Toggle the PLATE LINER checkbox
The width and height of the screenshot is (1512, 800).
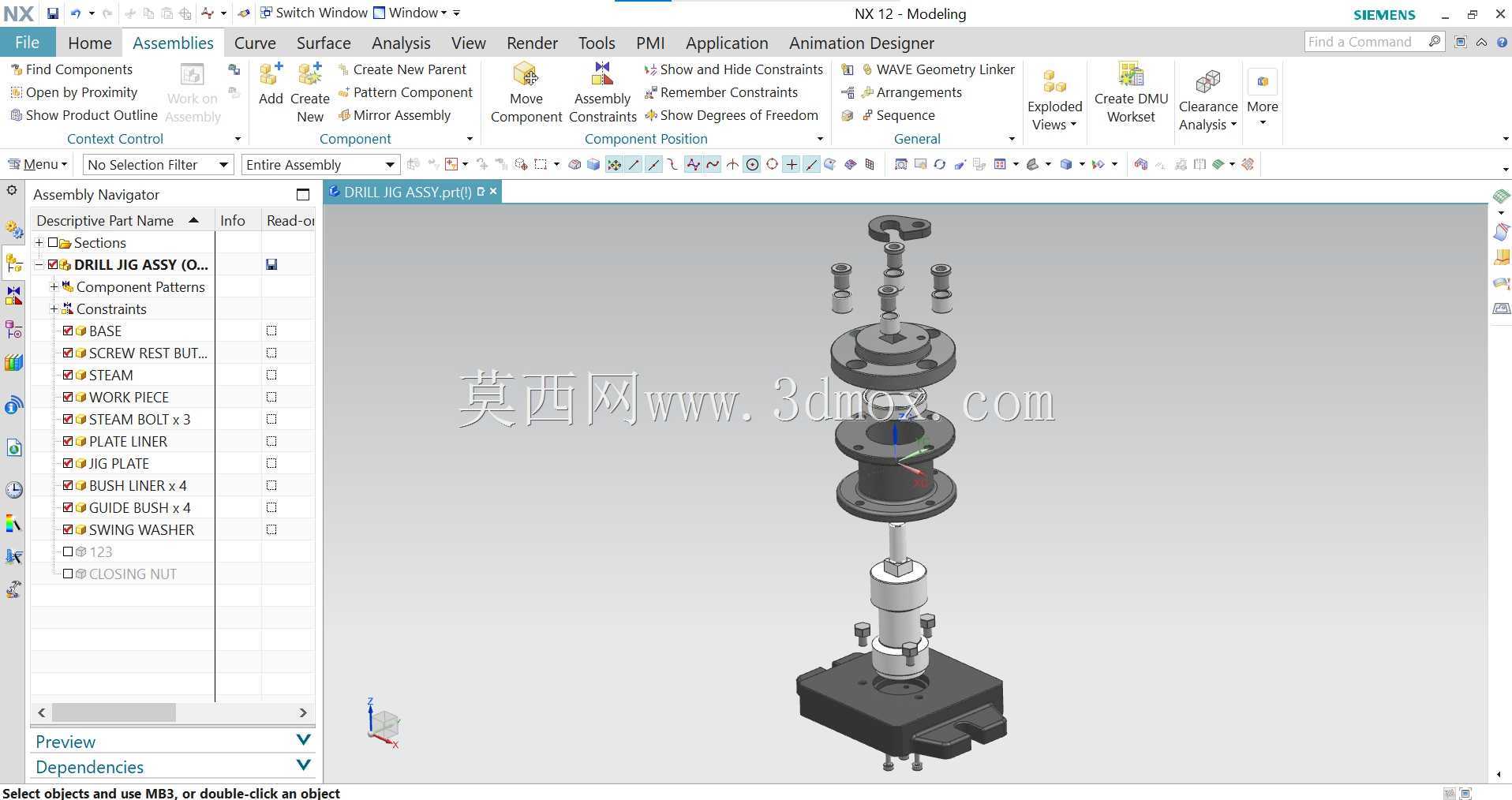(68, 441)
